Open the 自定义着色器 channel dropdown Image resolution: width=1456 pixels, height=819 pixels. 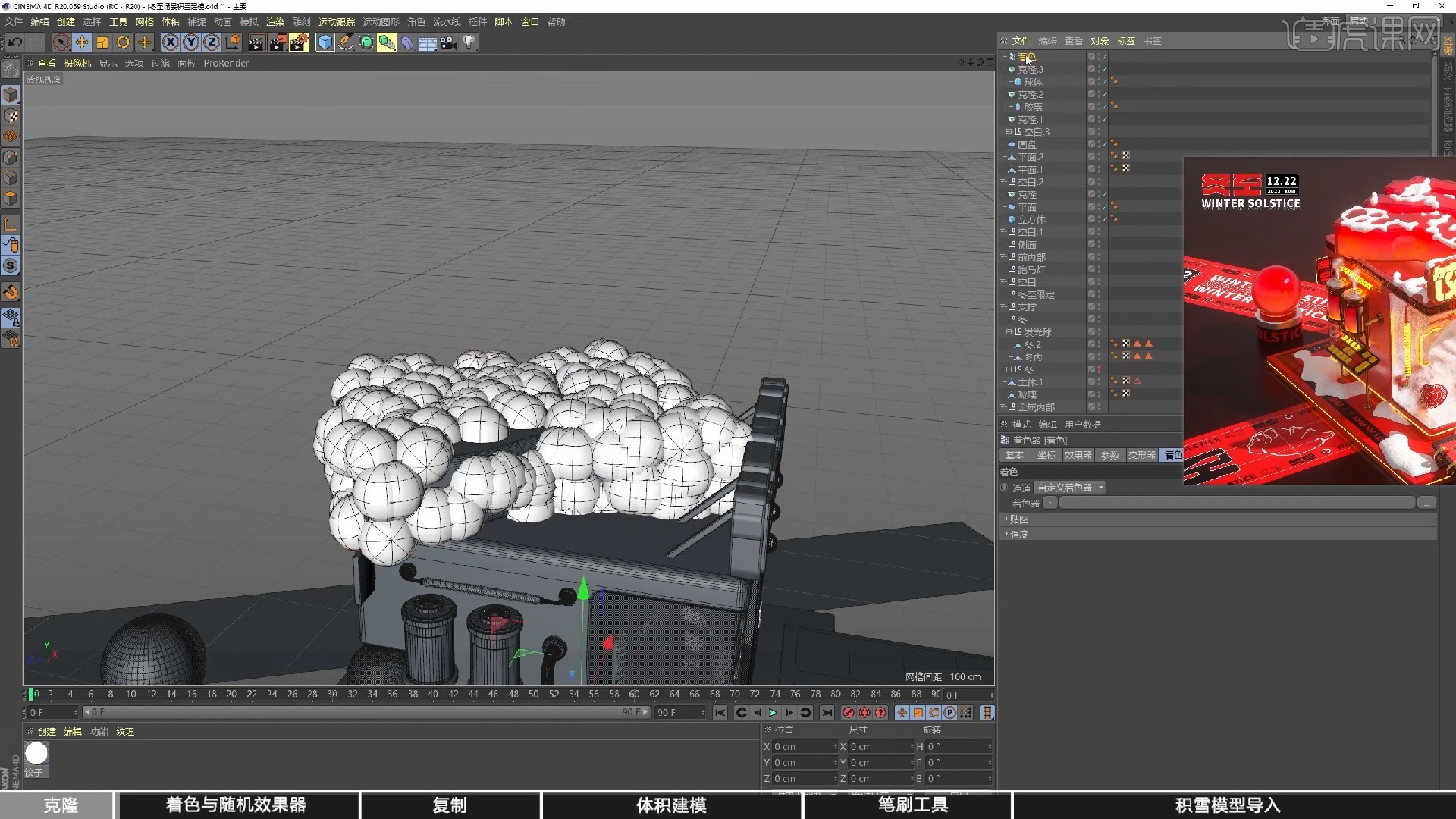click(1070, 488)
